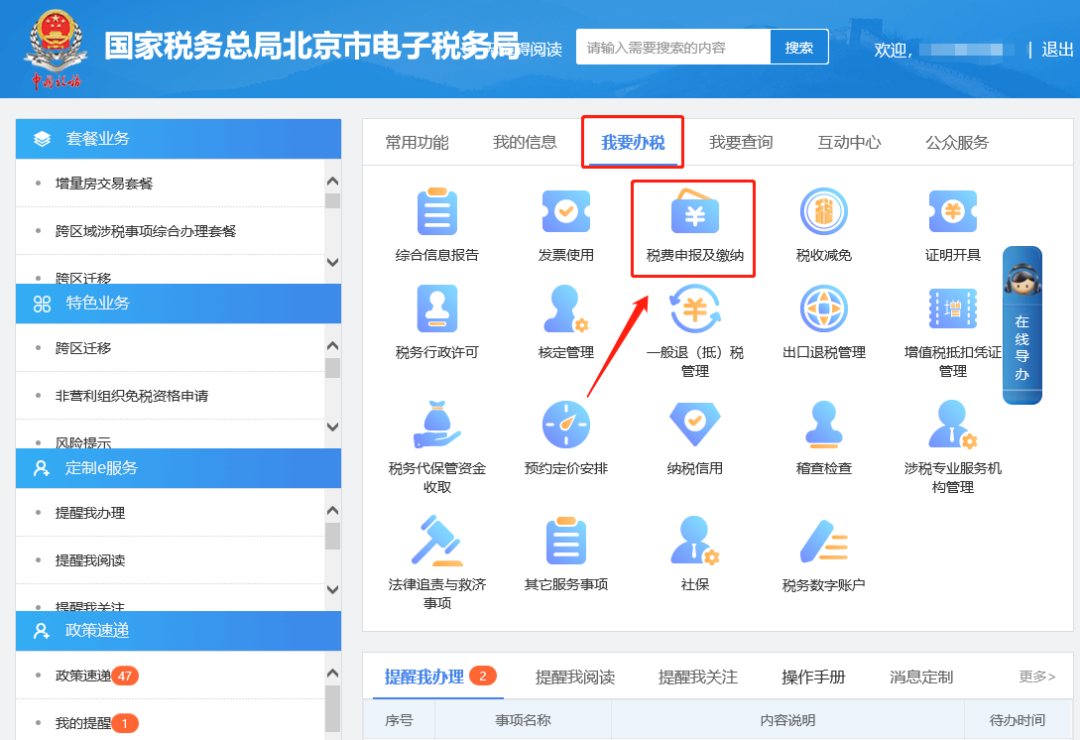Click up arrow in 定制e服务 list
This screenshot has height=740, width=1080.
tap(333, 511)
